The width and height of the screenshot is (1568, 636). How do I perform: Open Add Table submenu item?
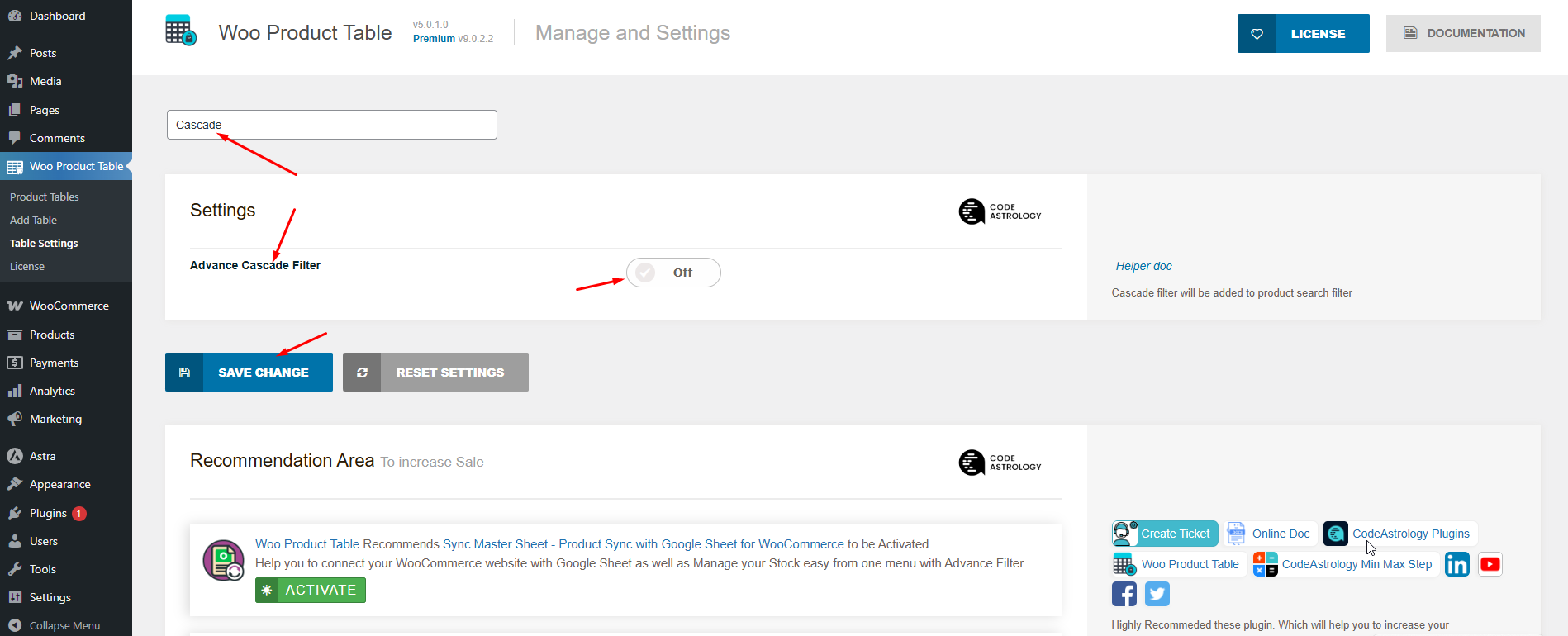click(34, 220)
